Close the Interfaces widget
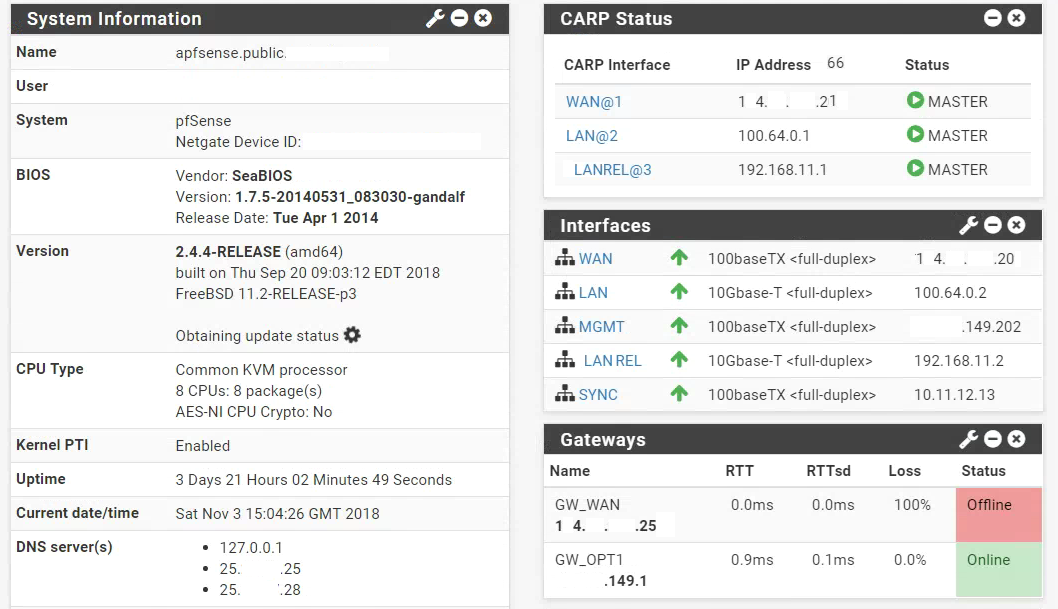 (1016, 225)
